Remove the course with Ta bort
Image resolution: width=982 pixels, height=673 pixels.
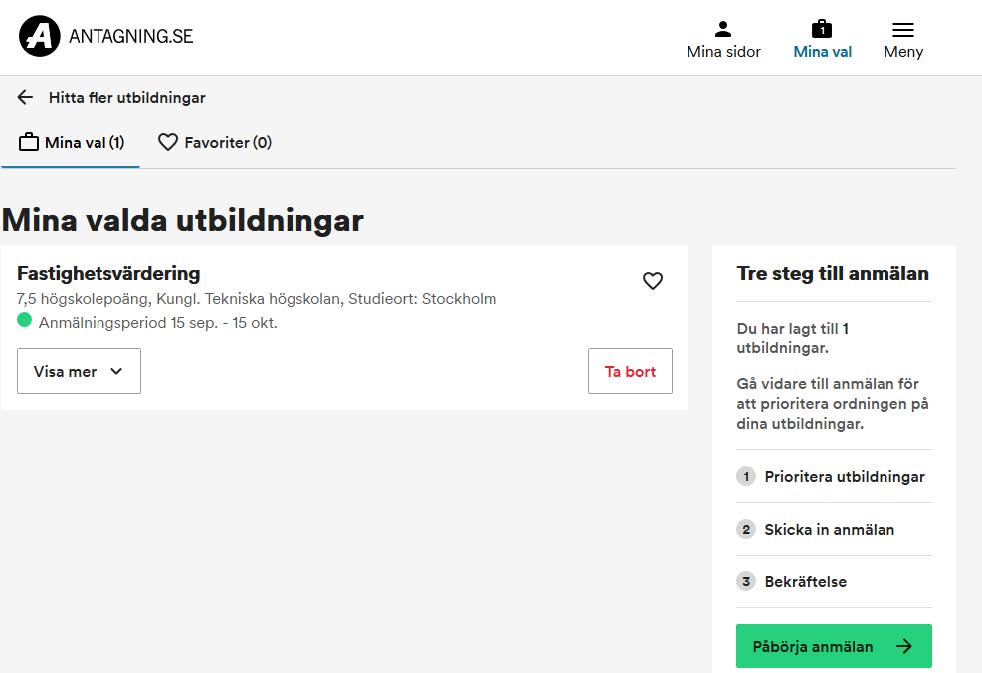[630, 371]
